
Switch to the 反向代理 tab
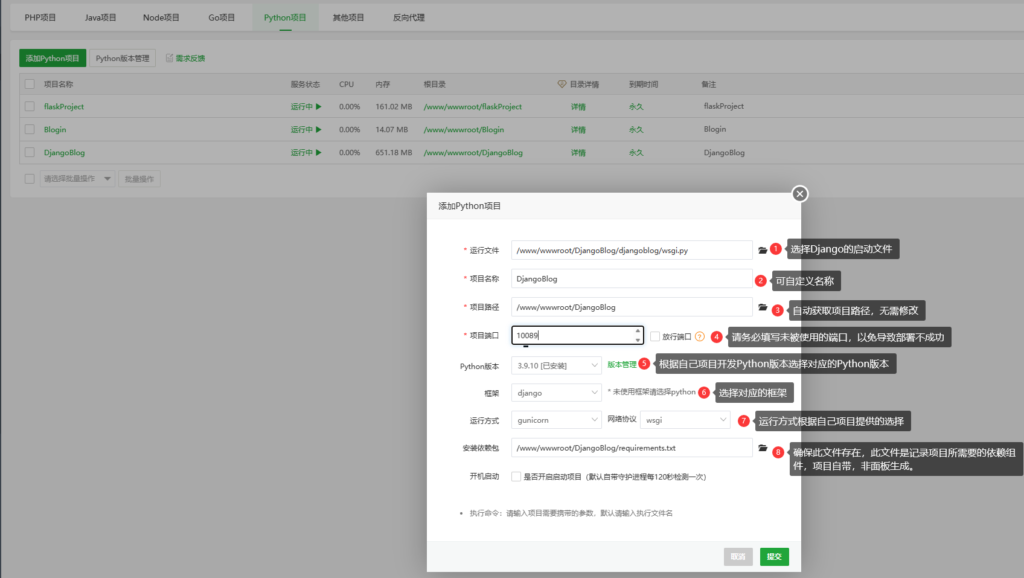[x=409, y=18]
